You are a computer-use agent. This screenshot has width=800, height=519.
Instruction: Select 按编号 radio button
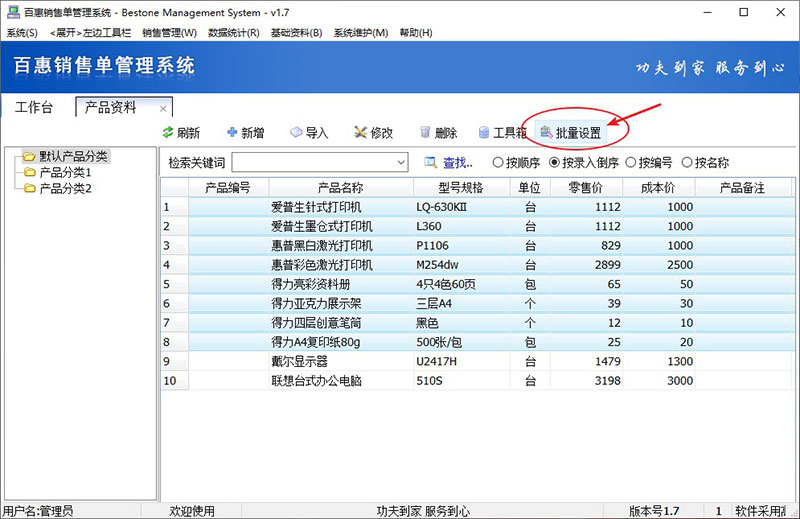coord(631,163)
